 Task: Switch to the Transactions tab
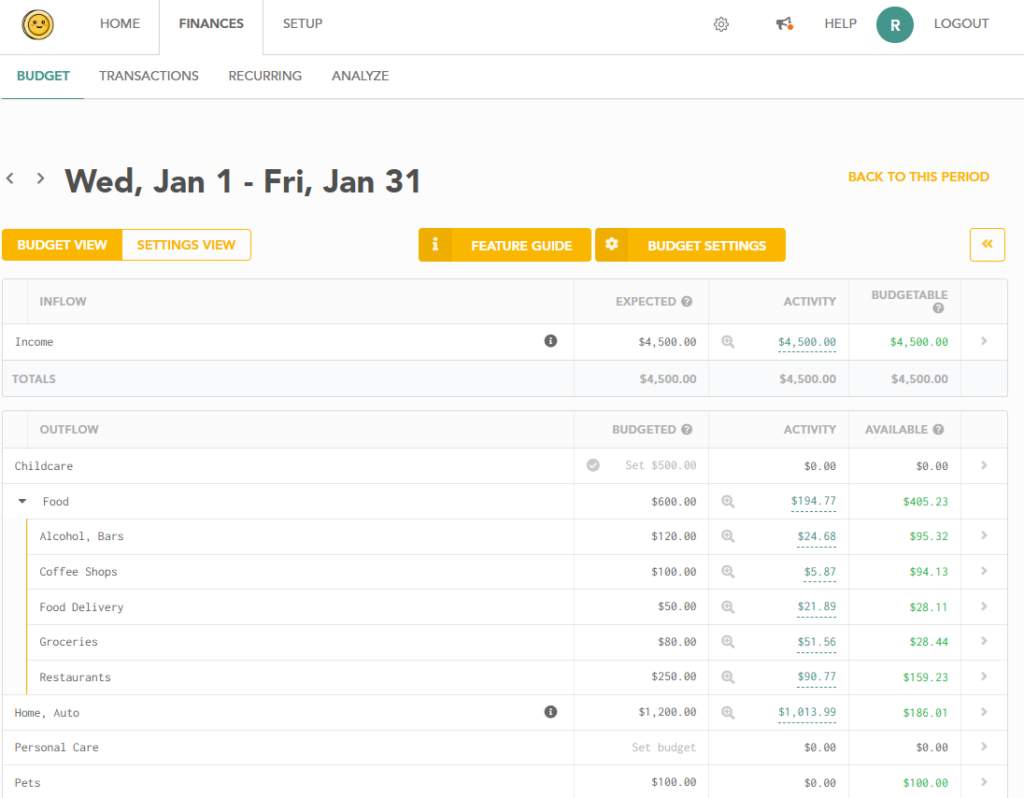pos(148,75)
